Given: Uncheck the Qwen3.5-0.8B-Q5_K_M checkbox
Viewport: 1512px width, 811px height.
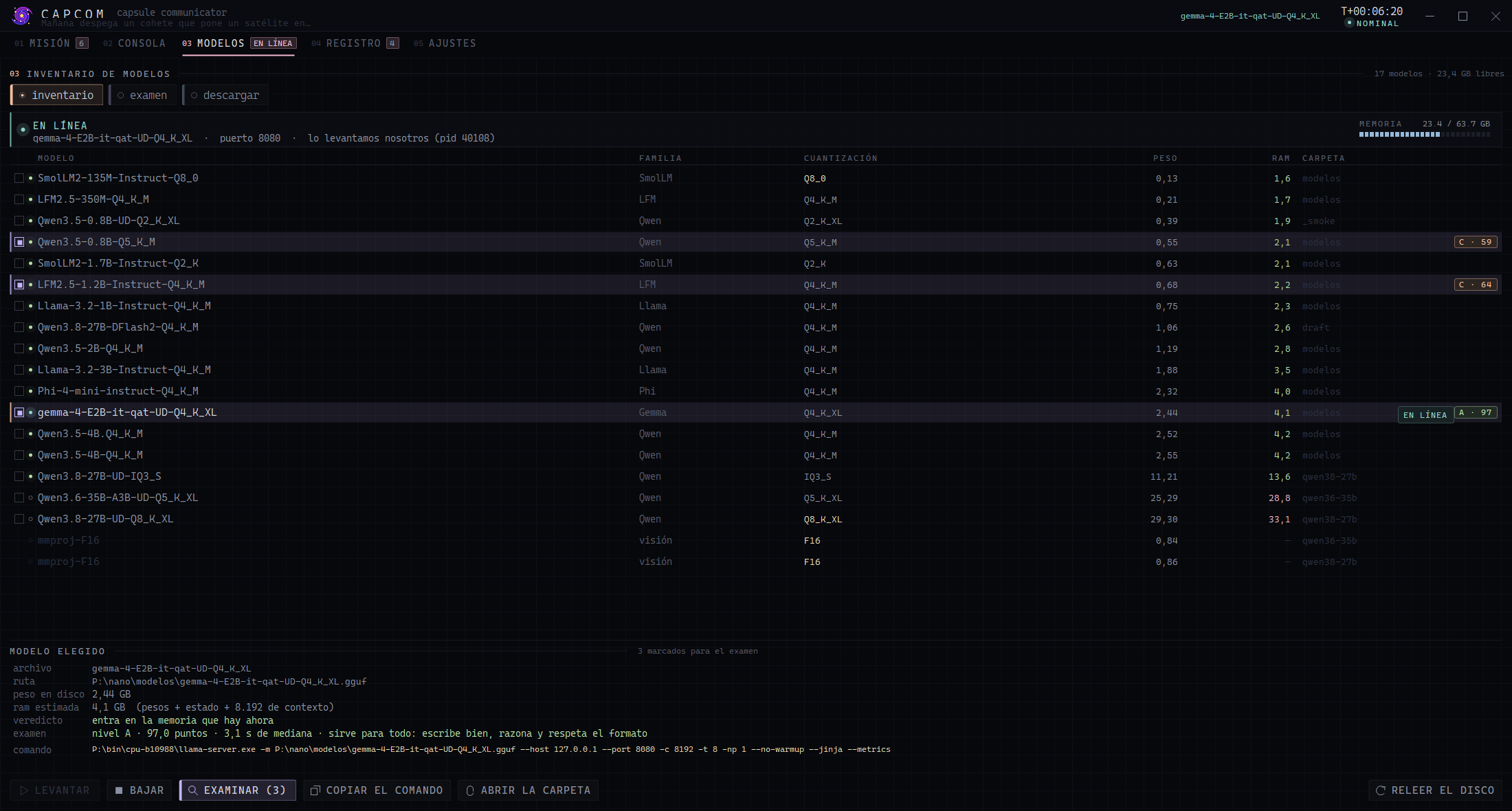Looking at the screenshot, I should pyautogui.click(x=19, y=242).
